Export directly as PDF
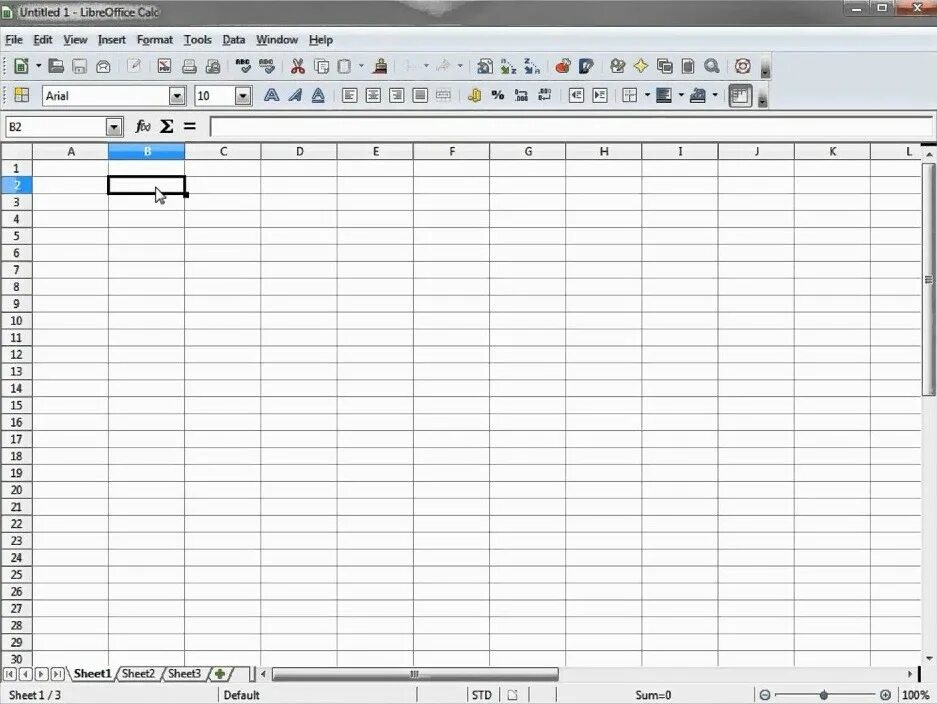Screen dimensions: 937x704 click(x=164, y=66)
